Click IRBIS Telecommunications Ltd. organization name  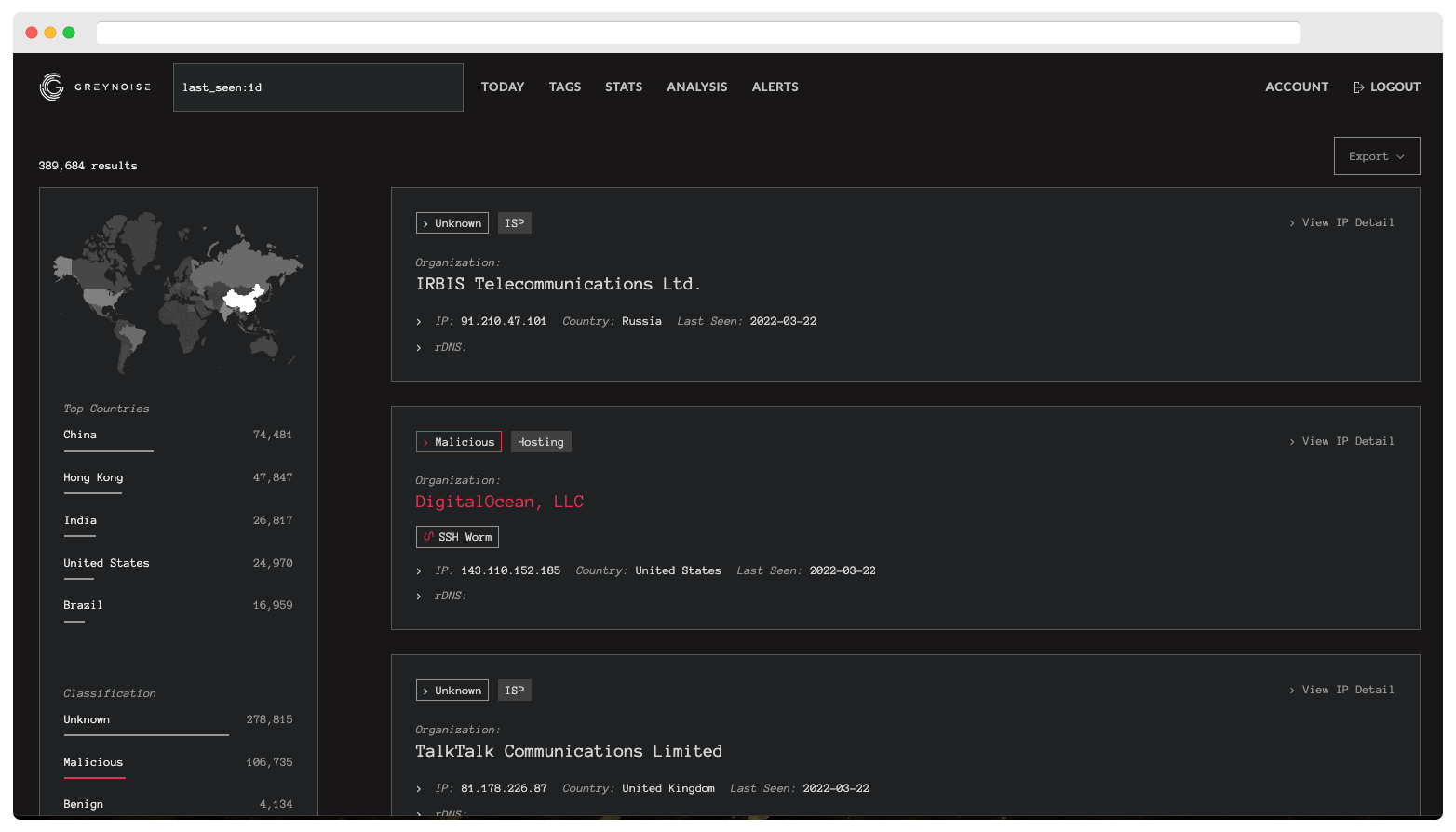559,284
